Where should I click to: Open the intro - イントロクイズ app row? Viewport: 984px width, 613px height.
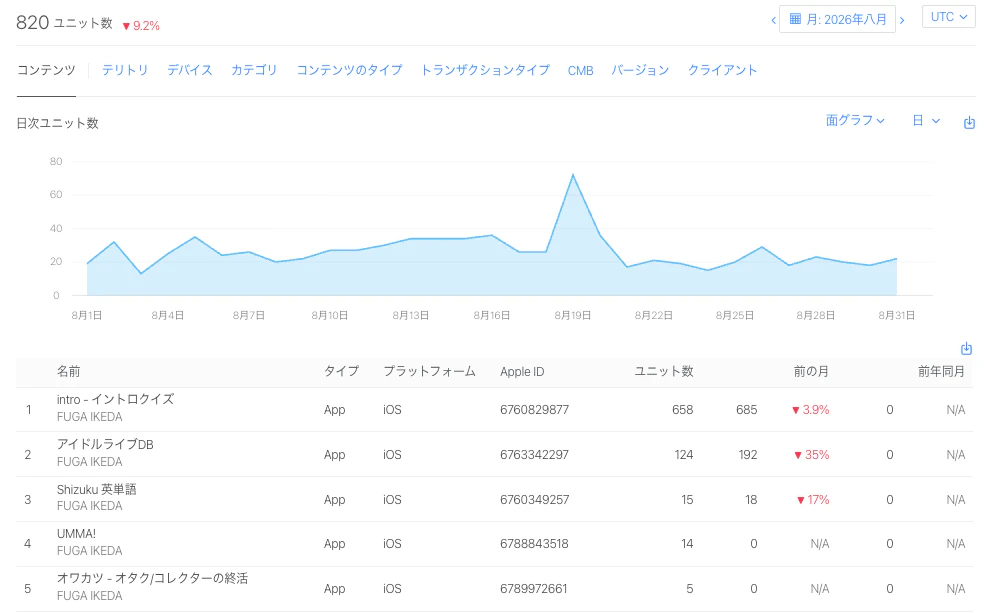pos(495,410)
